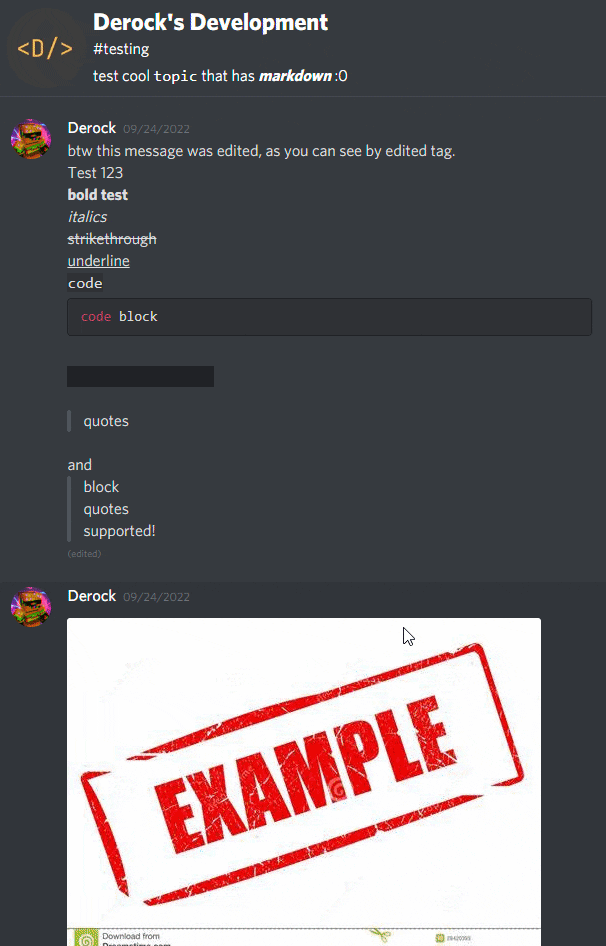This screenshot has width=606, height=946.
Task: Click the 'bold test' text line
Action: (98, 195)
